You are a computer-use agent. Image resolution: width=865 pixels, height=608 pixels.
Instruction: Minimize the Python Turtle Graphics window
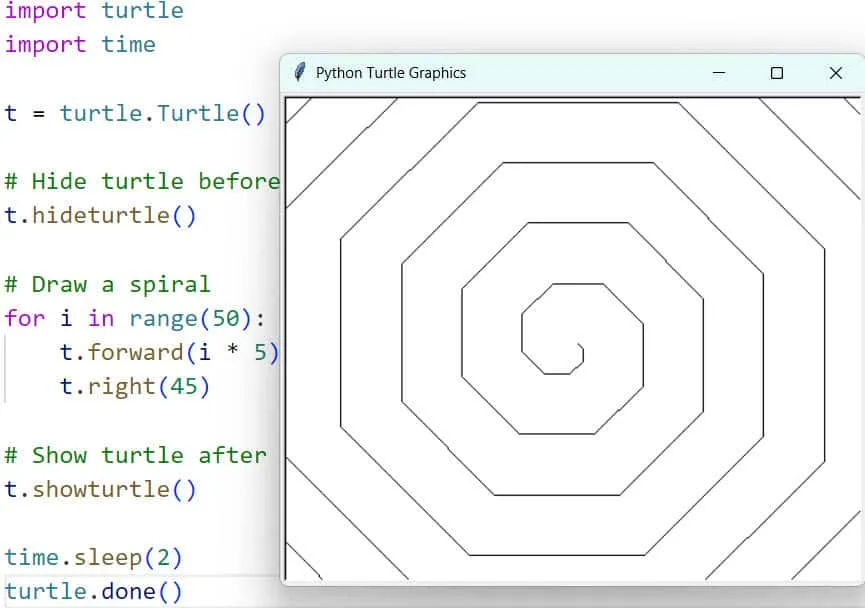click(x=718, y=73)
